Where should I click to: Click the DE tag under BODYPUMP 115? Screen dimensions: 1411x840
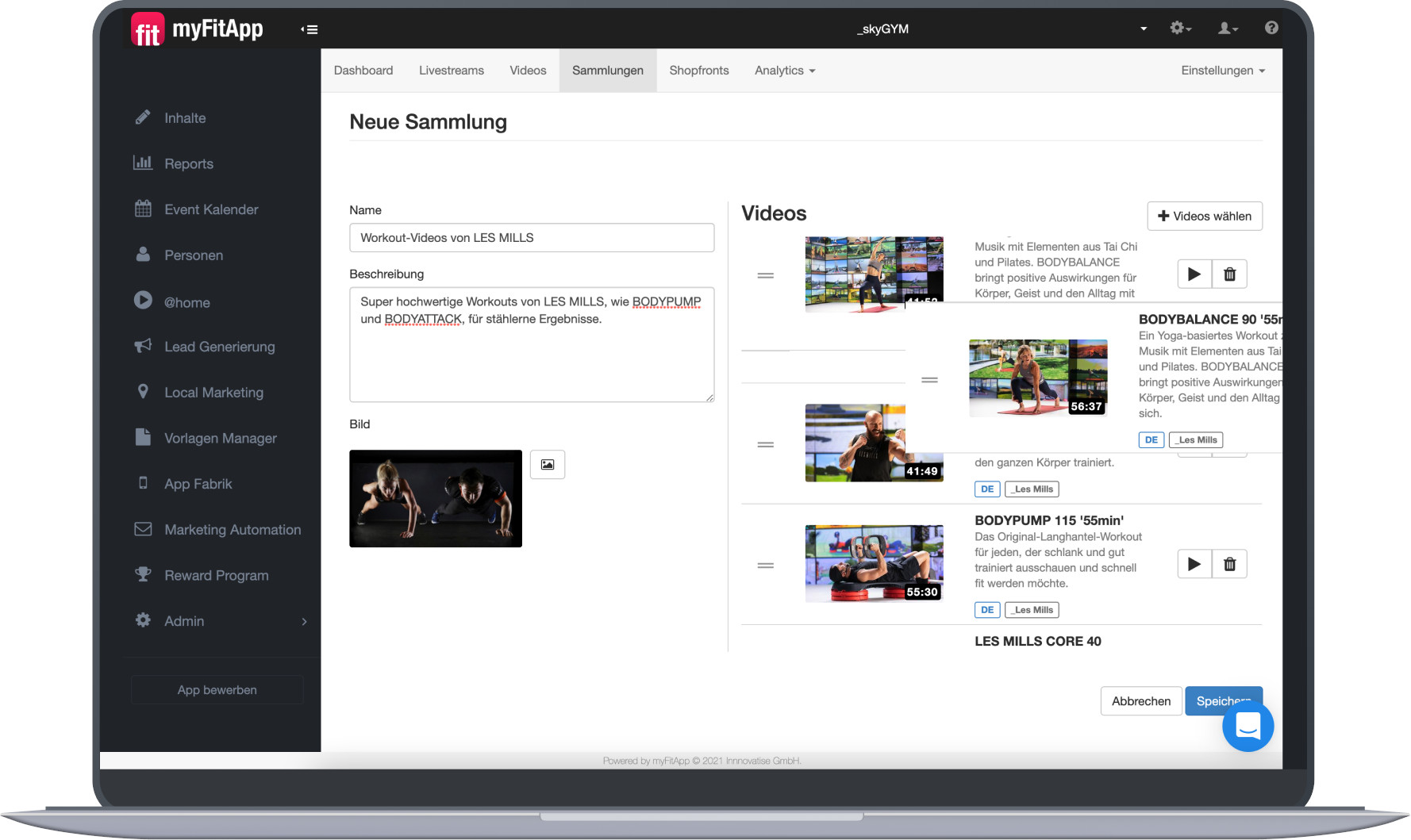(987, 610)
